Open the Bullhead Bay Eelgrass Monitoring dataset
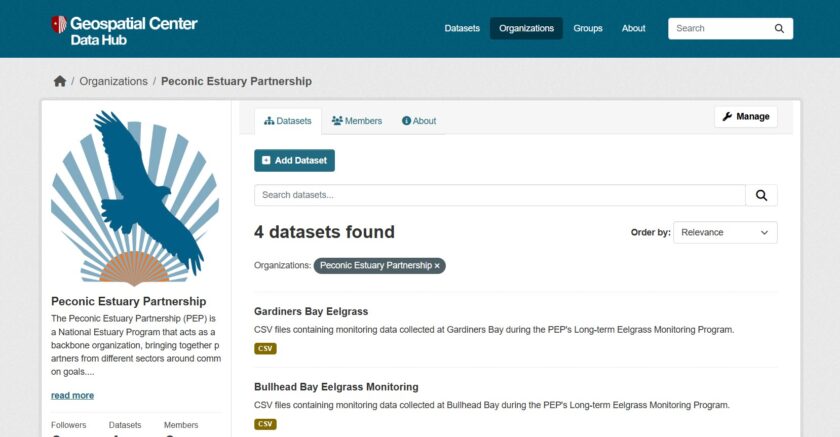Screen dimensions: 840x437 (336, 387)
